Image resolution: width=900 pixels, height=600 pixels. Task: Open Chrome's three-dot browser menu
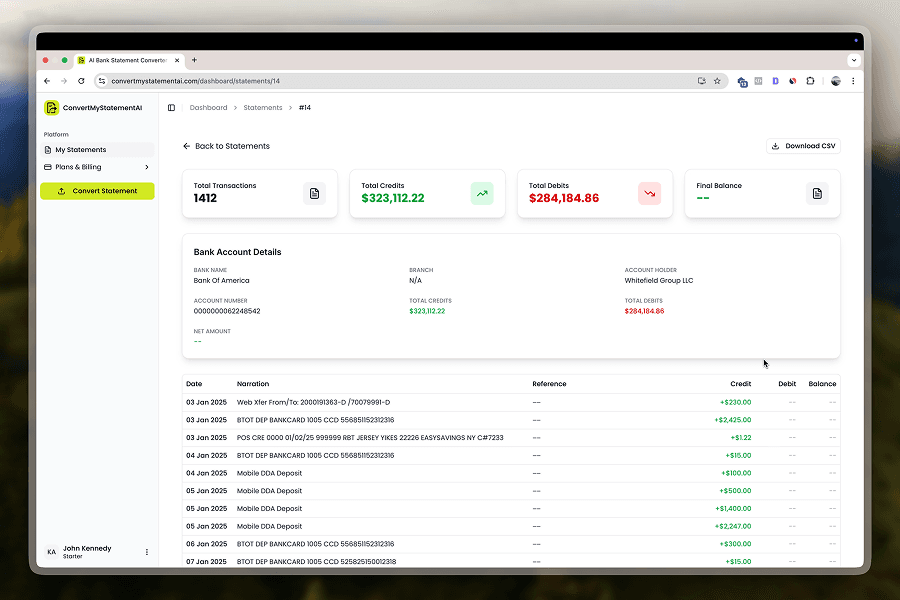click(x=853, y=81)
